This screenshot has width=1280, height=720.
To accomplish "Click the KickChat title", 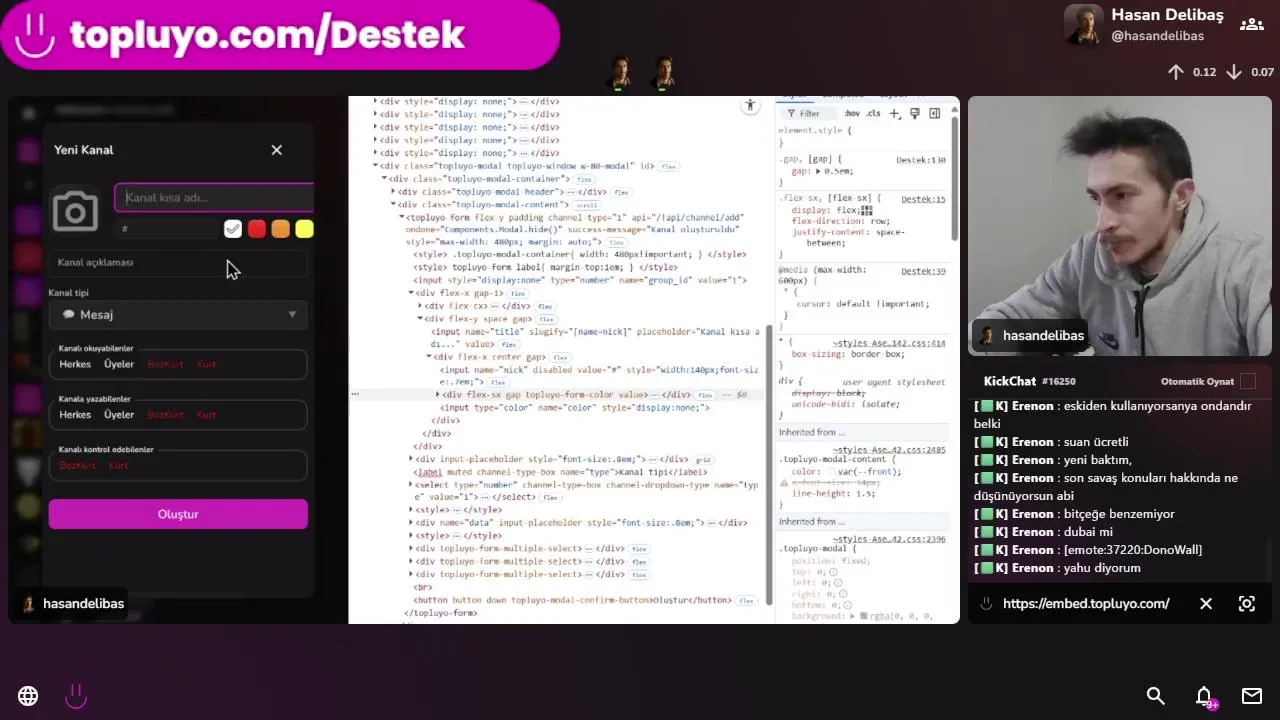I will [1010, 381].
